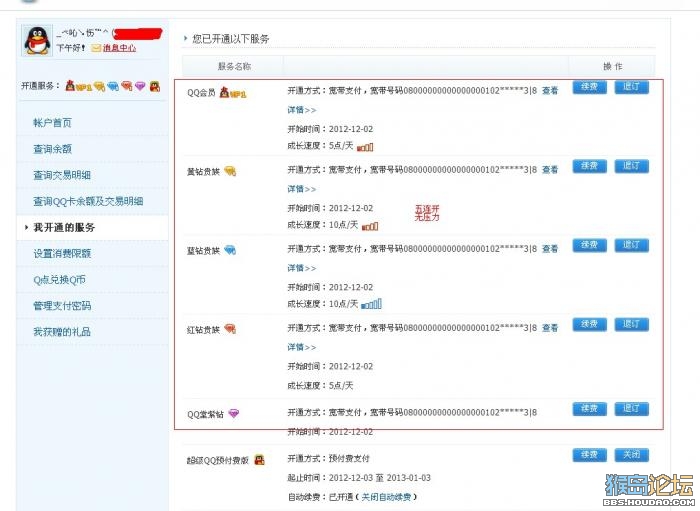Open 查询余额 in the sidebar

coord(52,149)
